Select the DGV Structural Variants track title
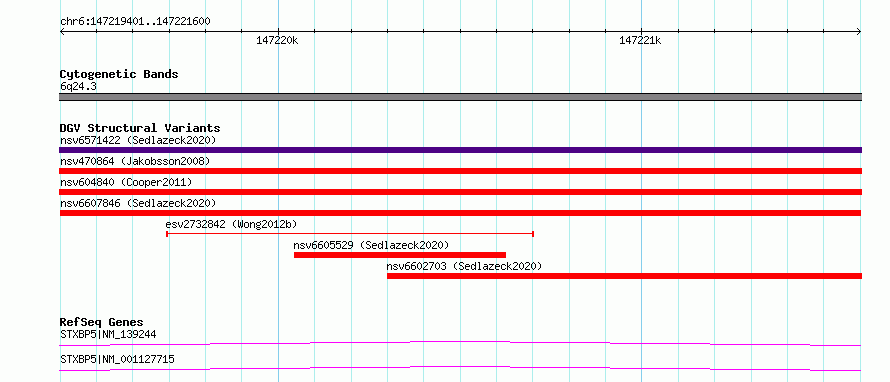 [x=140, y=128]
